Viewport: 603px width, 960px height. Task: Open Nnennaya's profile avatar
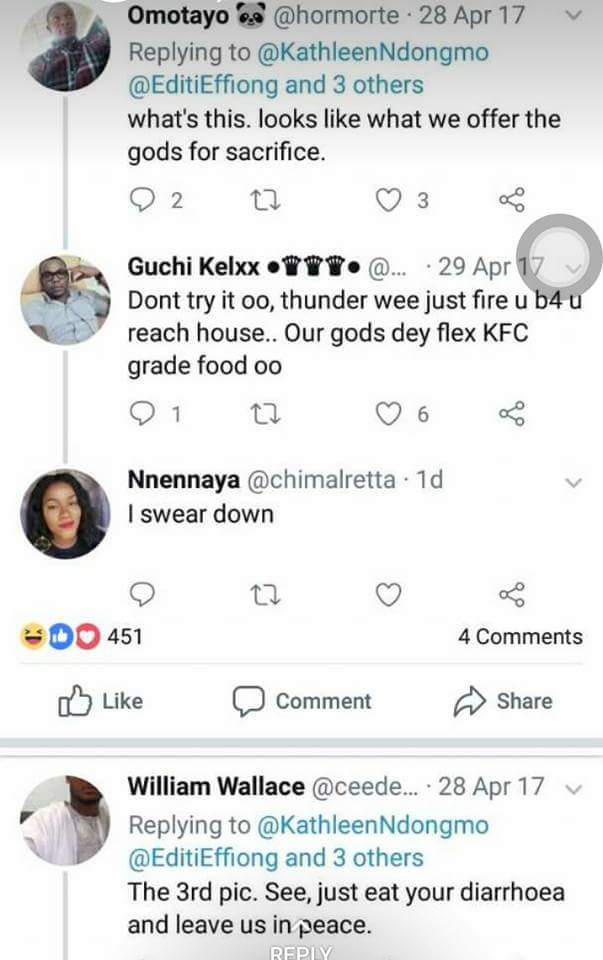pos(65,513)
